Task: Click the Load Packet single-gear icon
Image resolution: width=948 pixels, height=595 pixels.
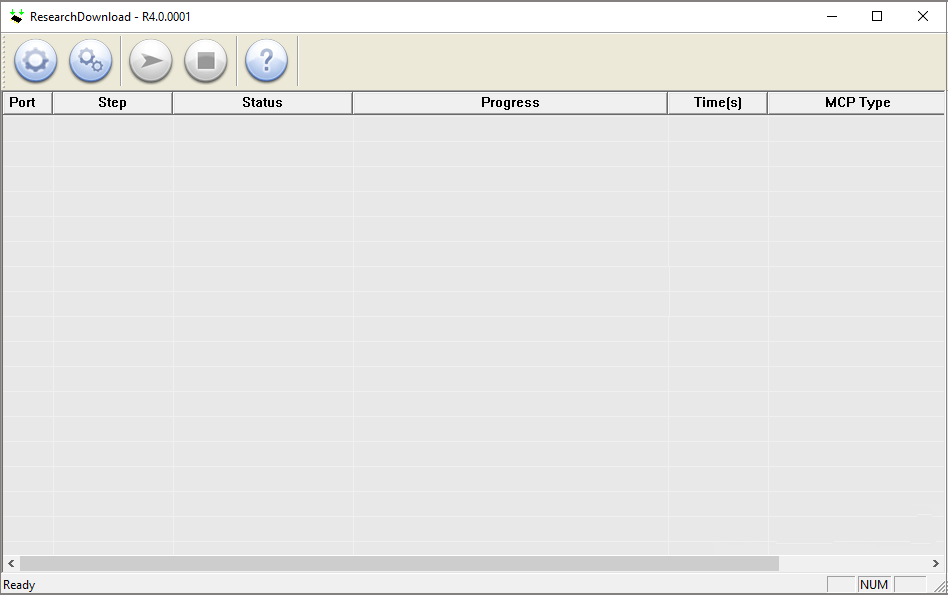Action: coord(36,60)
